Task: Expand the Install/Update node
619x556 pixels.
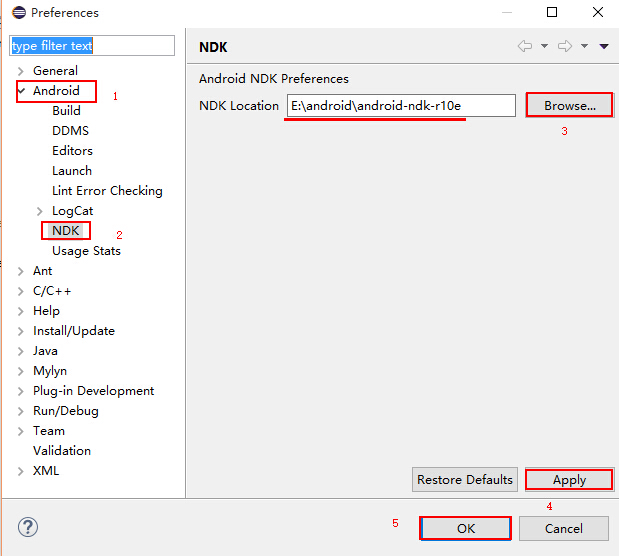Action: point(21,331)
